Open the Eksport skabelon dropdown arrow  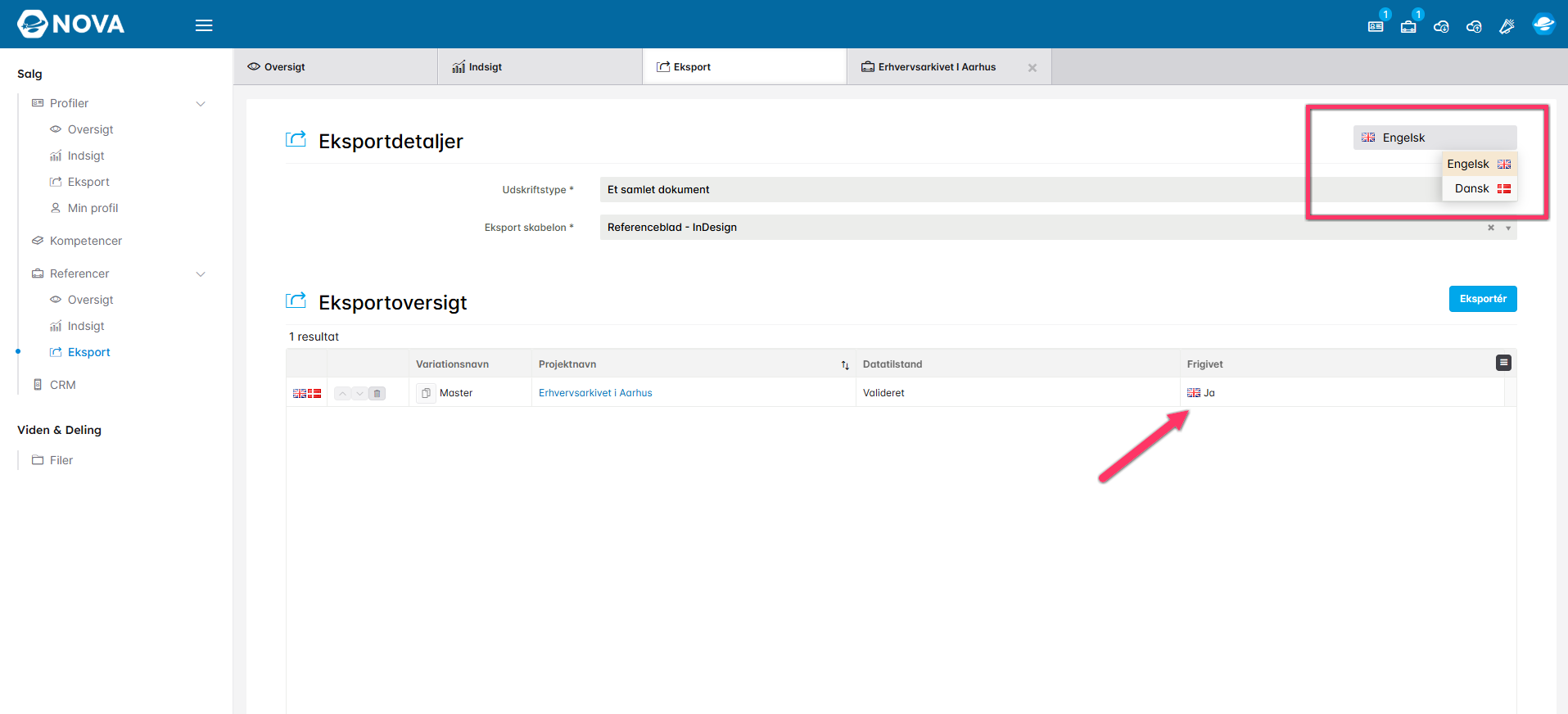(x=1508, y=228)
